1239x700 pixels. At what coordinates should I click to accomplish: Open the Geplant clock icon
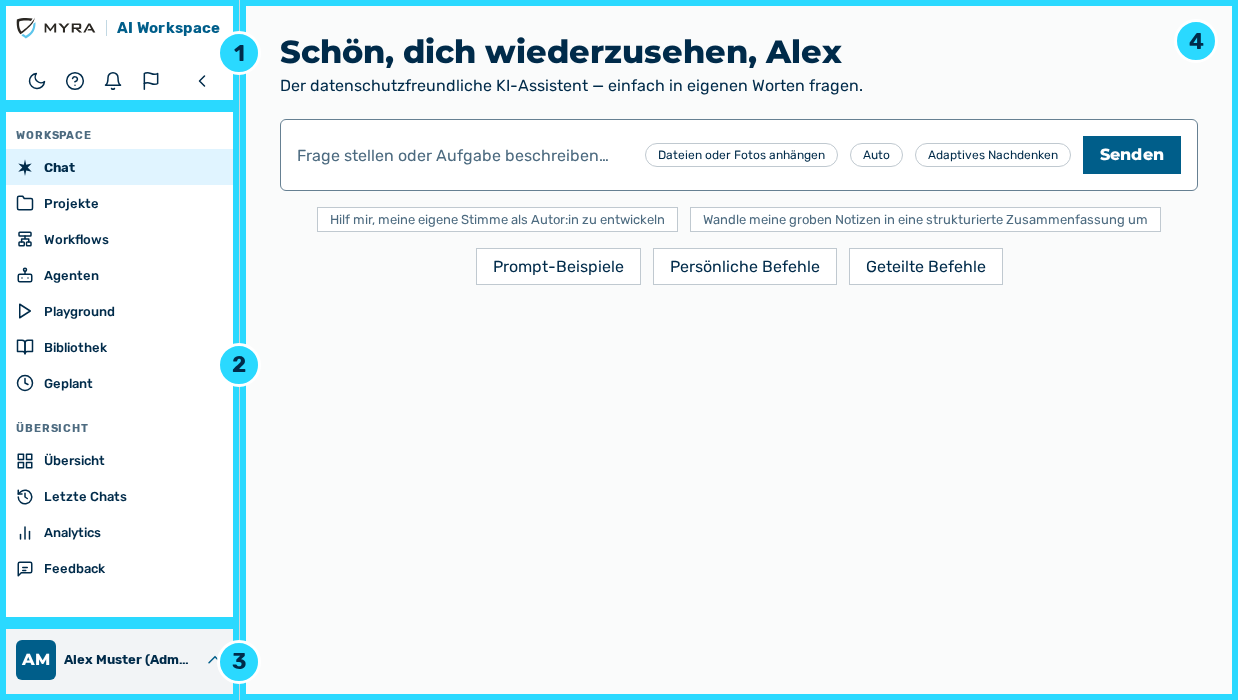click(x=25, y=383)
